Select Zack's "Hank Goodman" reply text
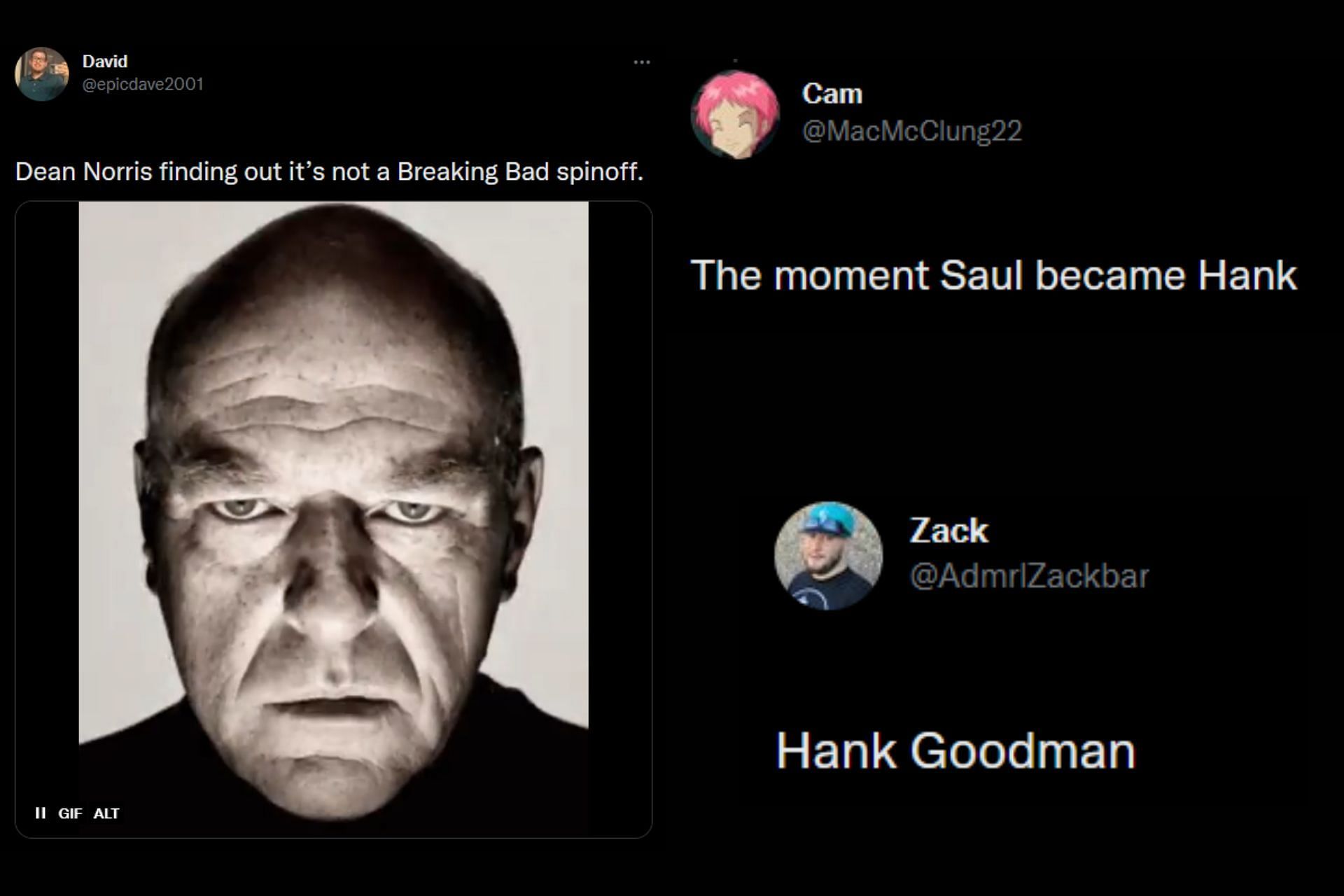1344x896 pixels. click(x=955, y=751)
